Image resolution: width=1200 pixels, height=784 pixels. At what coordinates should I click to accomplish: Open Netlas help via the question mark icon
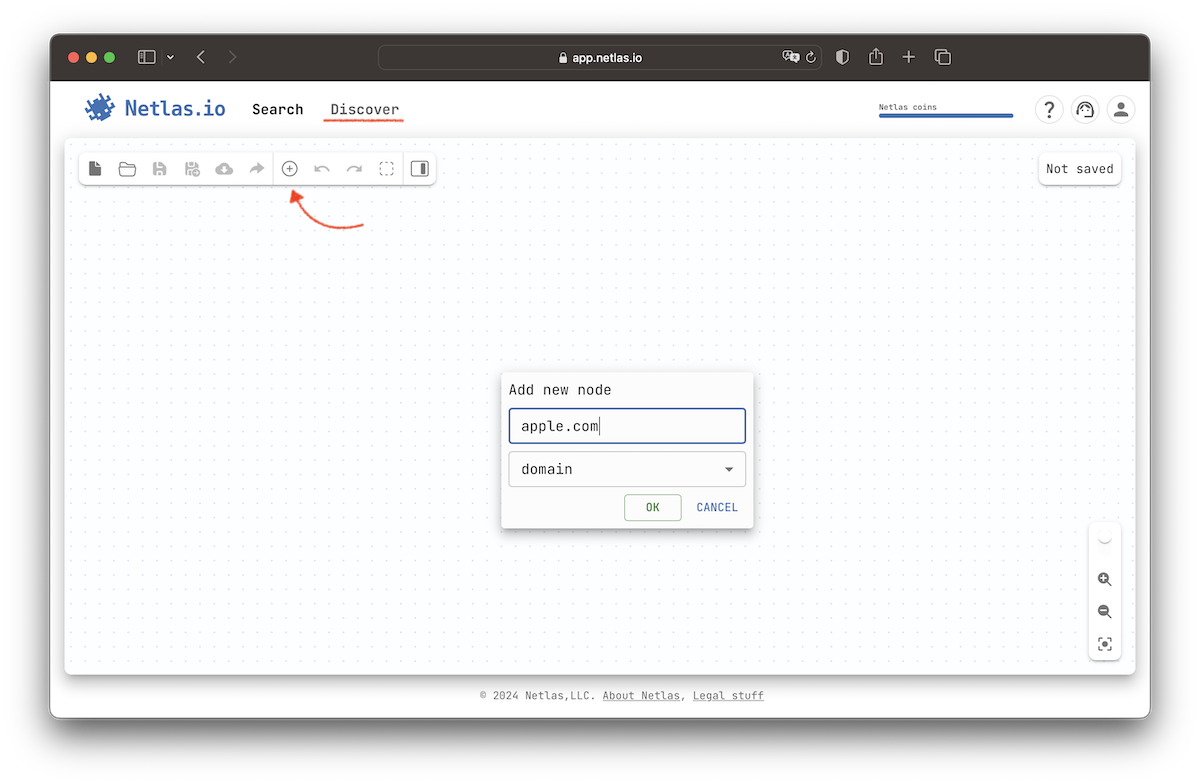(1048, 109)
